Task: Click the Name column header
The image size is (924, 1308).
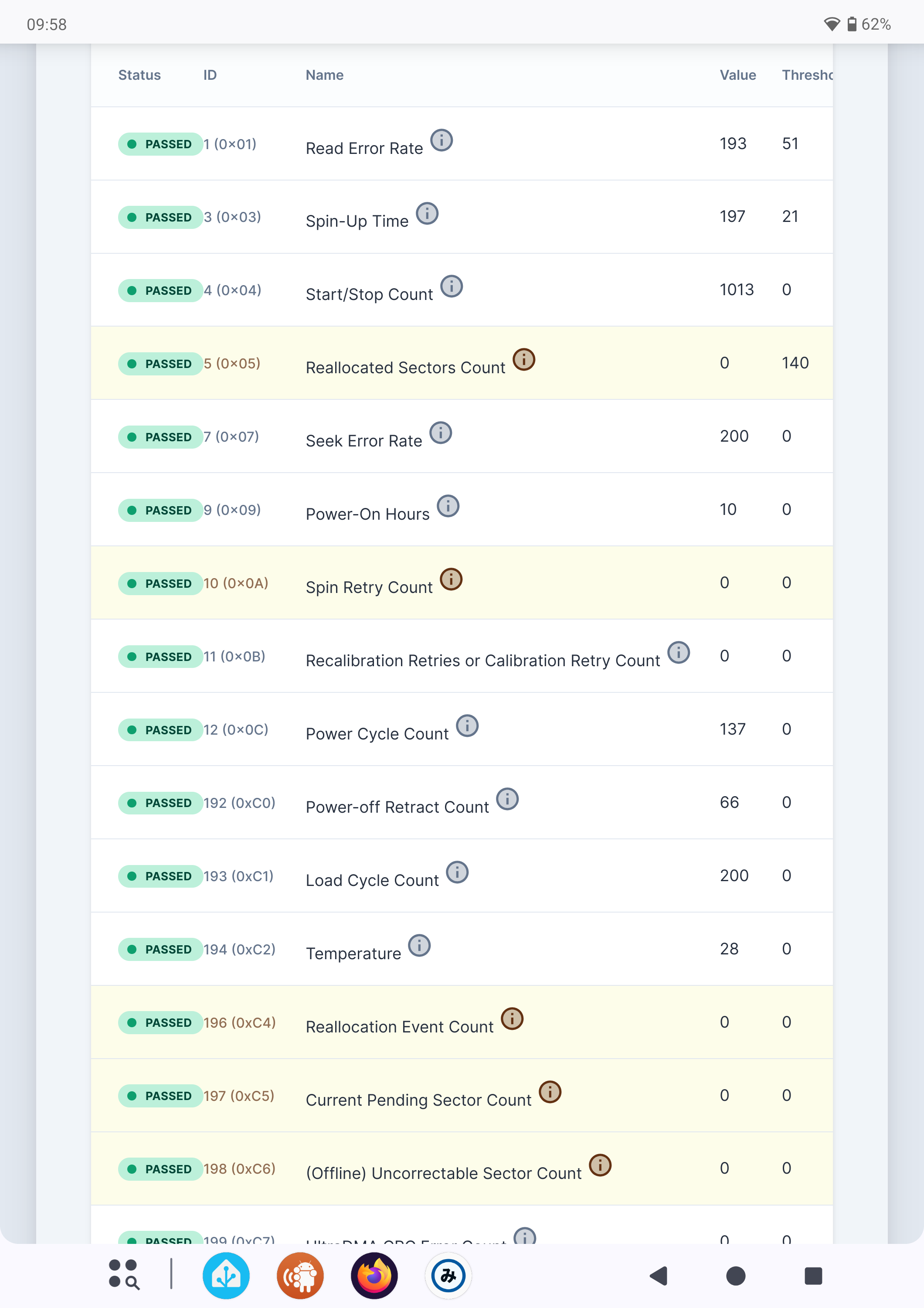Action: (325, 75)
